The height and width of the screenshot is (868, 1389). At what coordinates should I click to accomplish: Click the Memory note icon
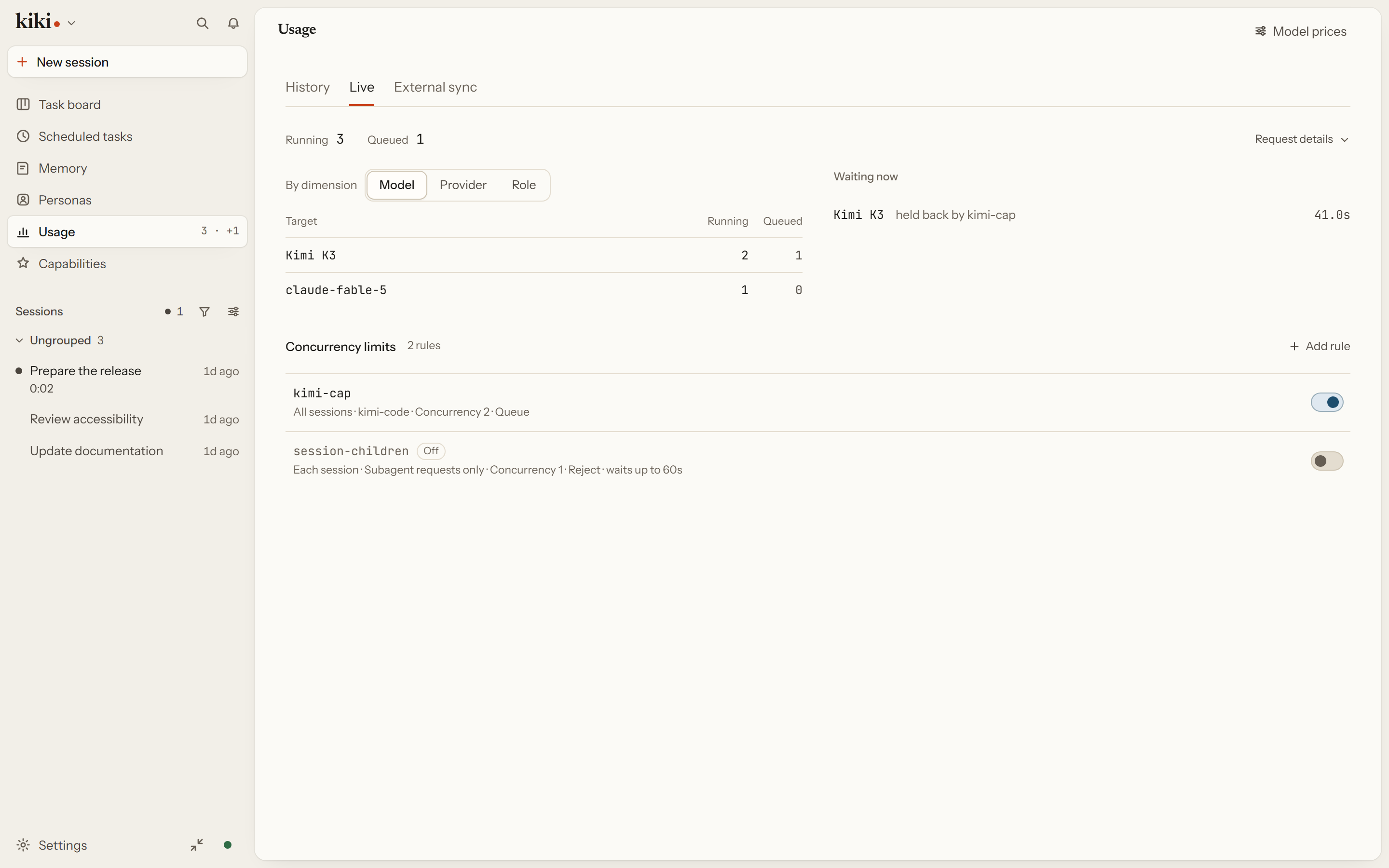(x=23, y=168)
